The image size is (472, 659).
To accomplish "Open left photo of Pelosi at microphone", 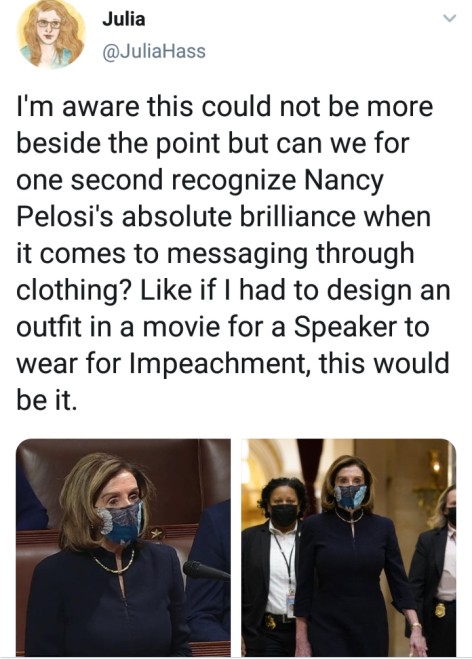I will click(x=124, y=547).
